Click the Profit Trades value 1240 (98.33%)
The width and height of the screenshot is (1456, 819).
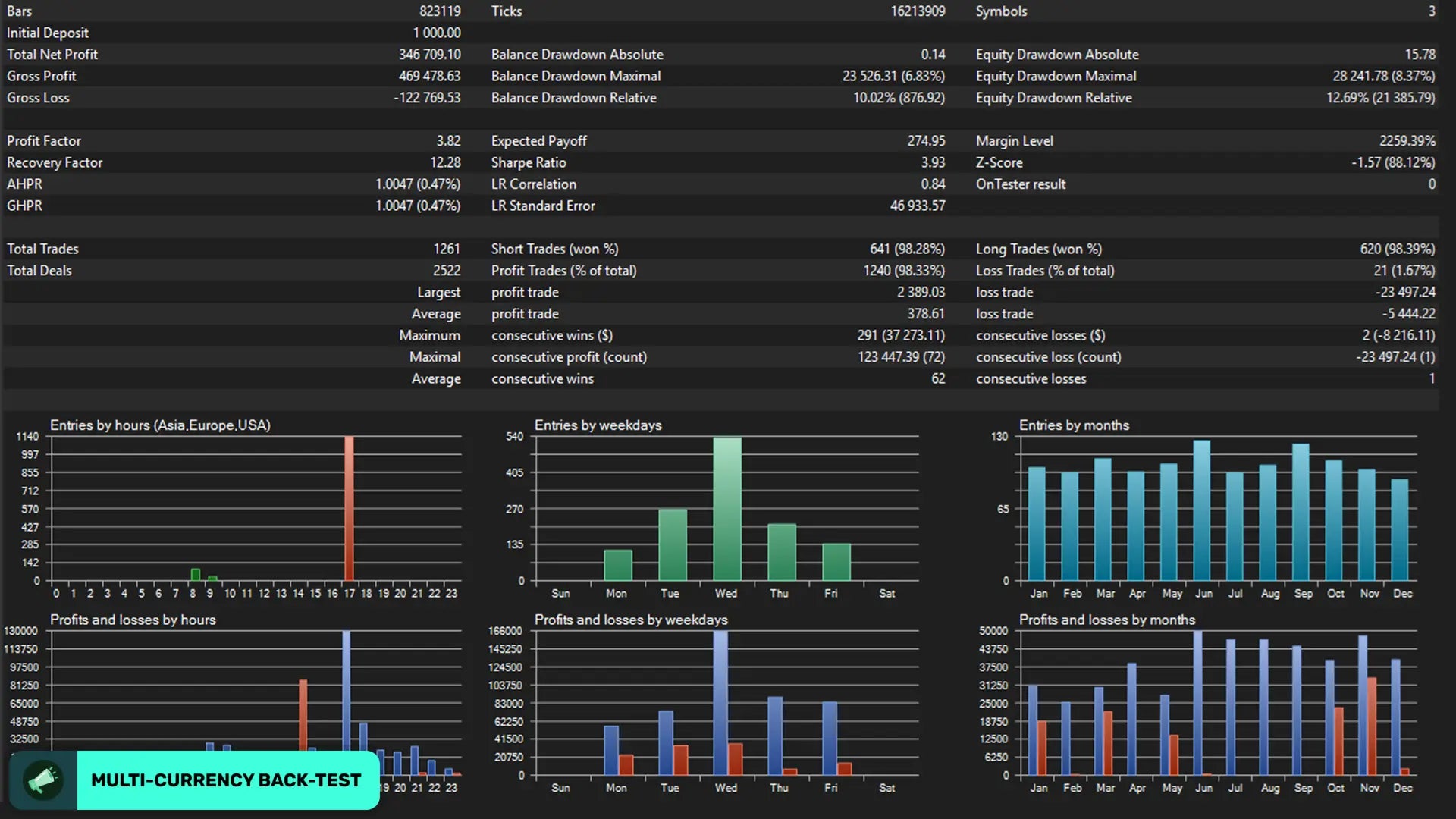click(x=904, y=271)
